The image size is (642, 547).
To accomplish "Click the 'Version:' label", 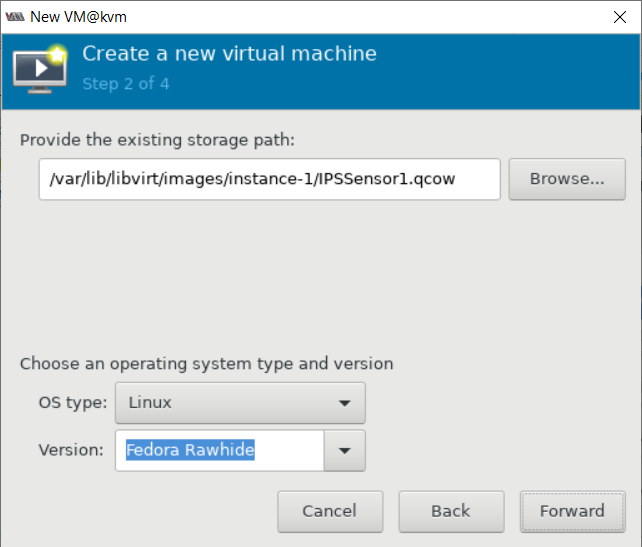I will pos(71,450).
